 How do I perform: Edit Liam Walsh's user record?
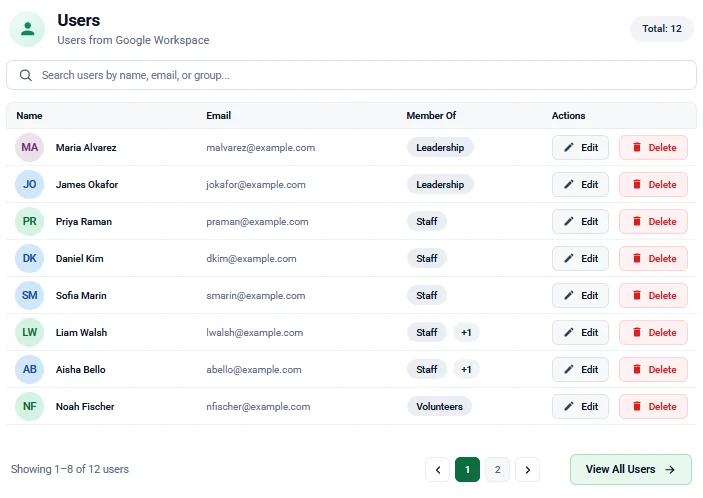point(580,333)
